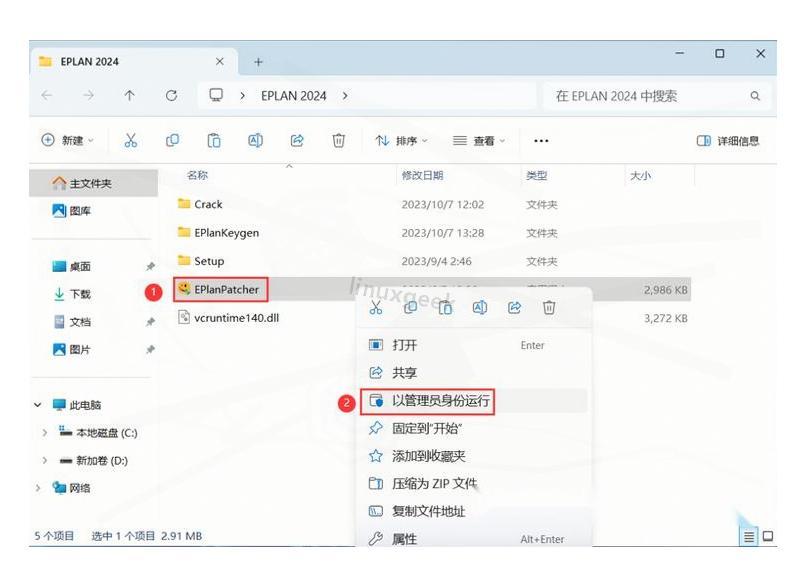Choose 压缩为 ZIP 文件 from context menu
This screenshot has height=588, width=807.
coord(434,484)
